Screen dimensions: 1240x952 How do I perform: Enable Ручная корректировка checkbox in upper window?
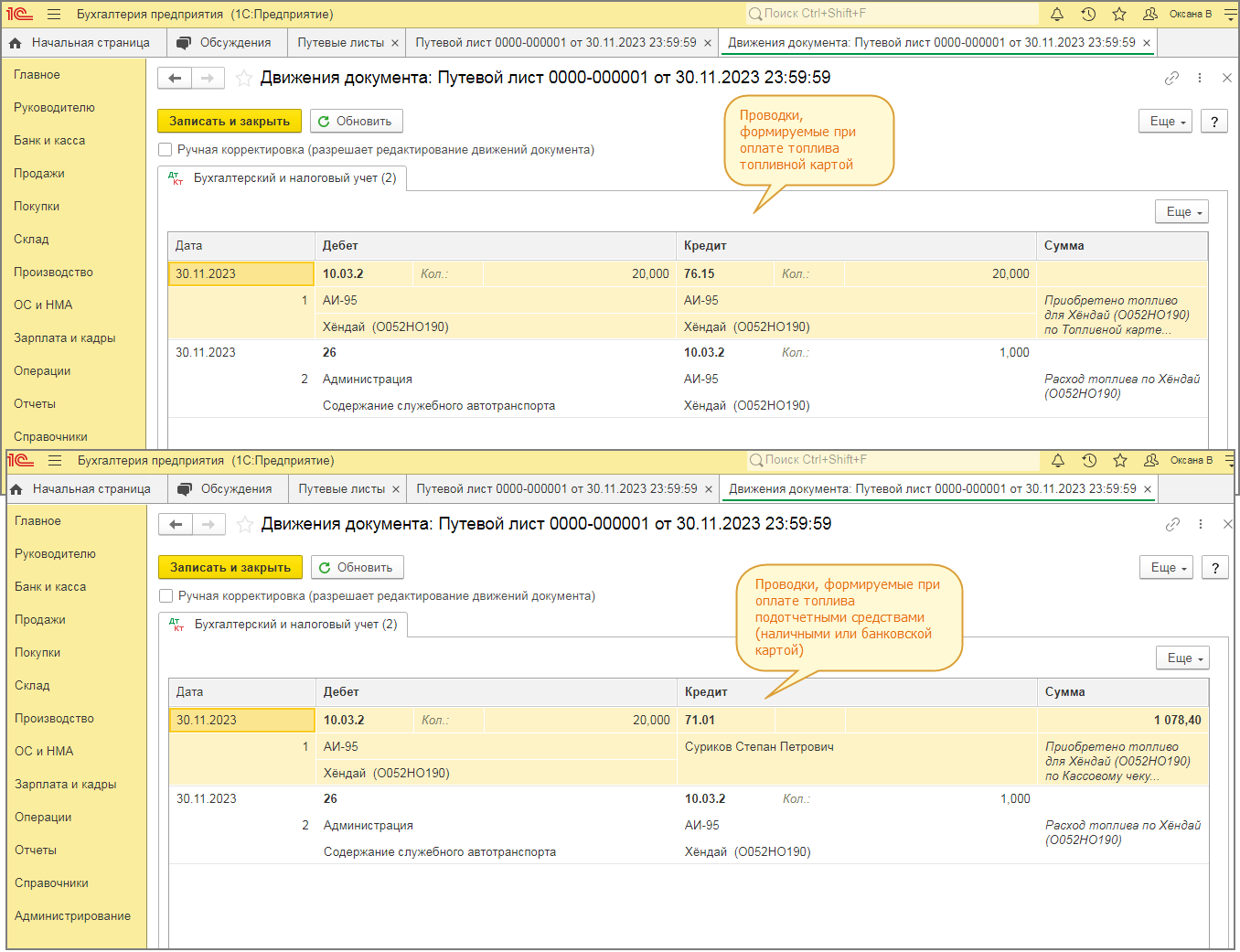coord(165,150)
